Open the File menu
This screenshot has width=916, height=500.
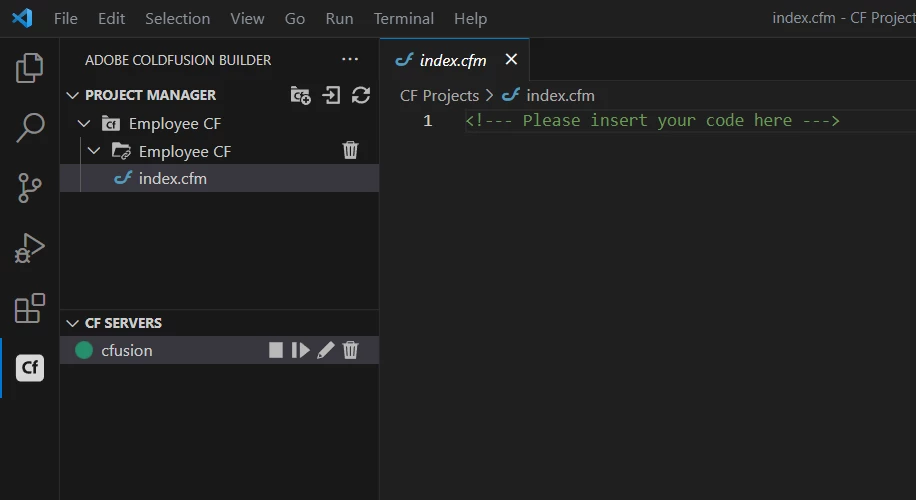tap(65, 19)
